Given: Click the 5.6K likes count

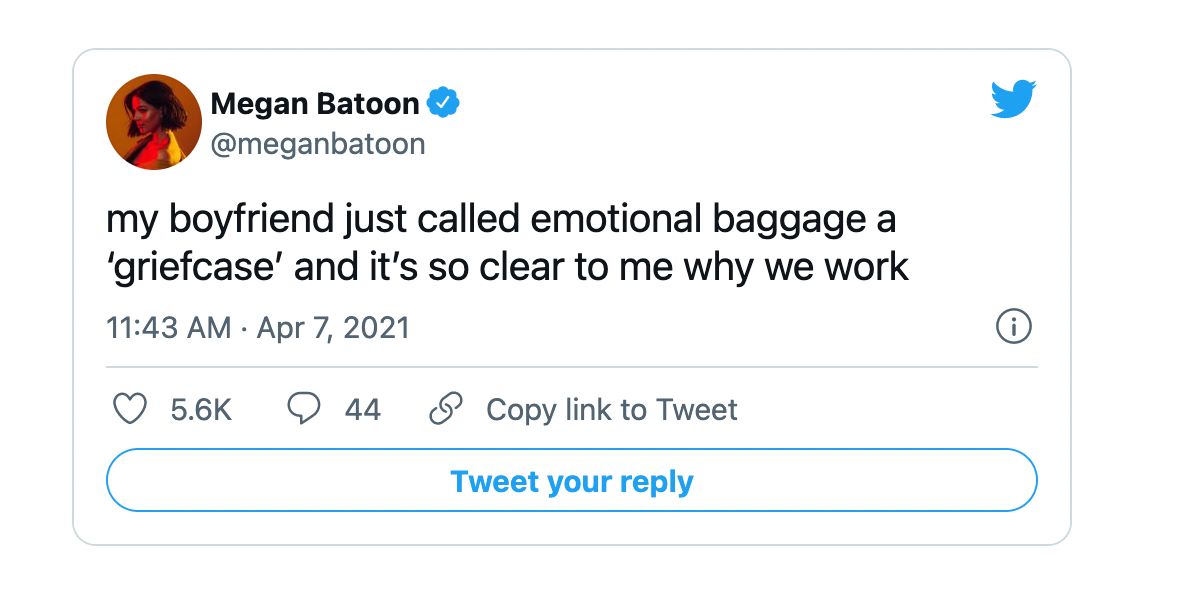Looking at the screenshot, I should tap(201, 410).
